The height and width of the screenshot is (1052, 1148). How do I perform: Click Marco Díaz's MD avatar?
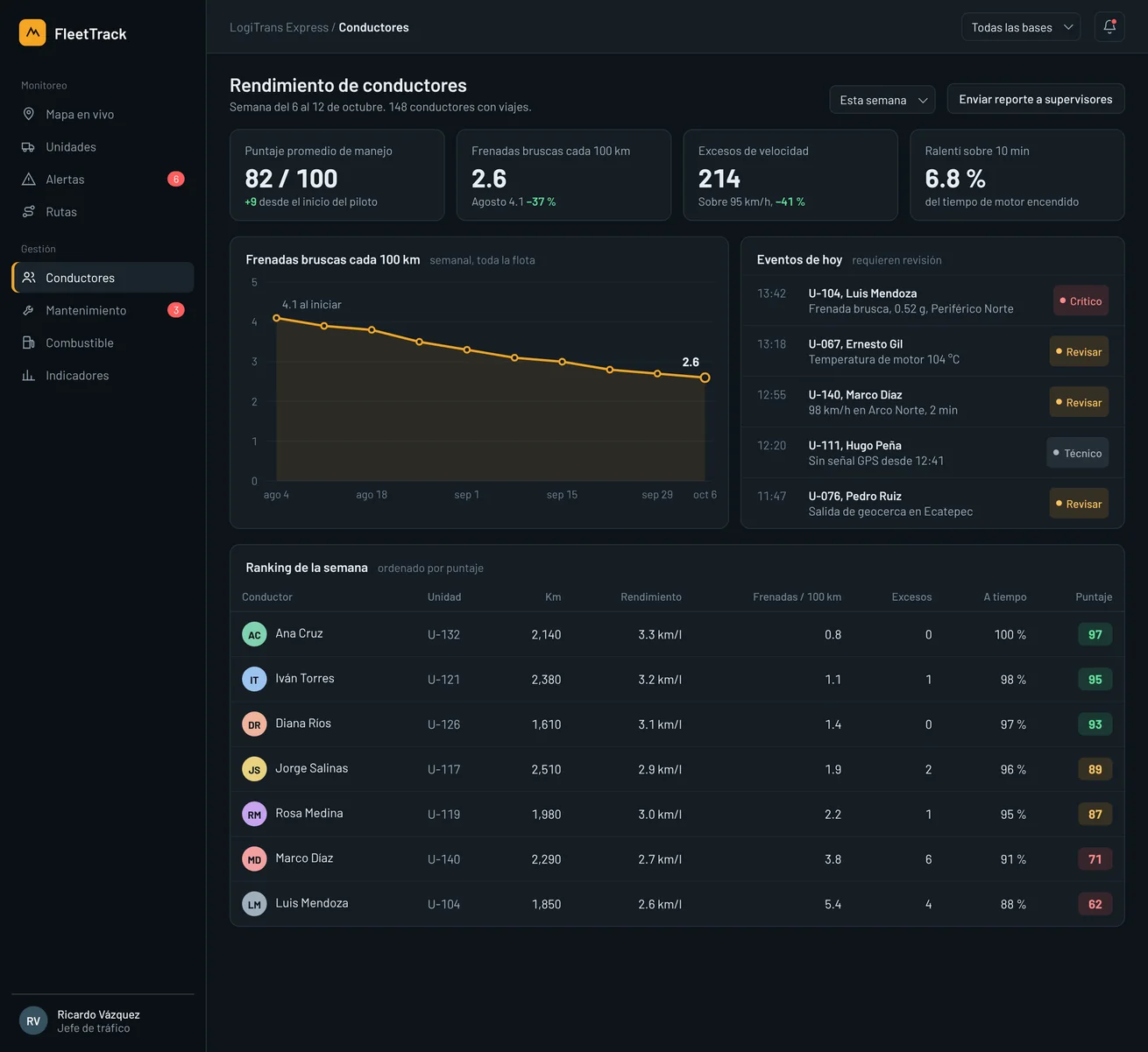[254, 859]
